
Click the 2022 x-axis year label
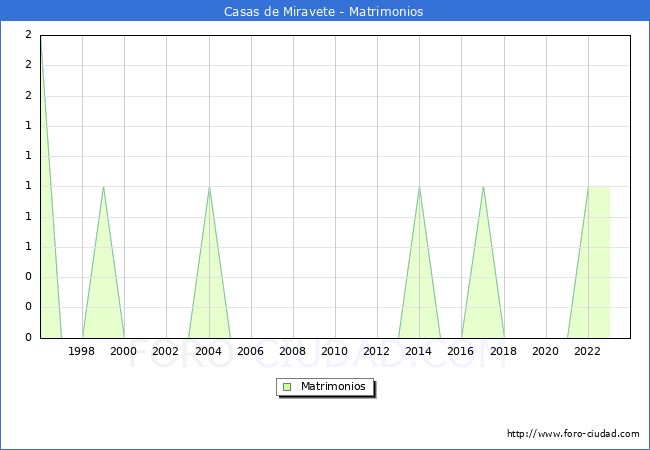[x=587, y=351]
